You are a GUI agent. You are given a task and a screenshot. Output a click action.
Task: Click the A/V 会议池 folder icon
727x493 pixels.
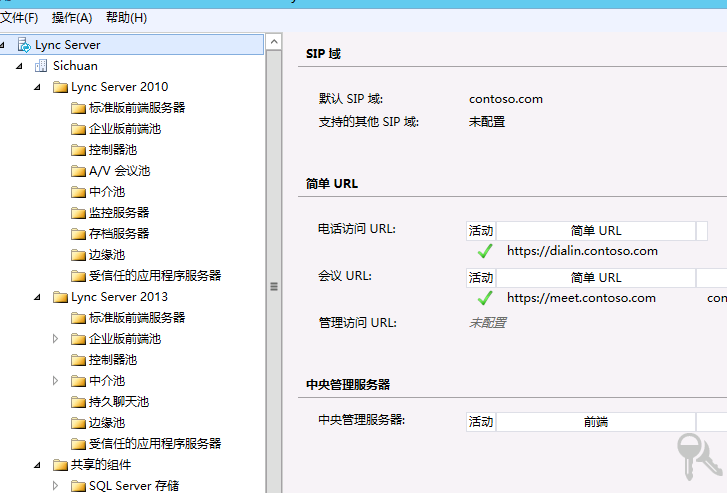point(78,171)
